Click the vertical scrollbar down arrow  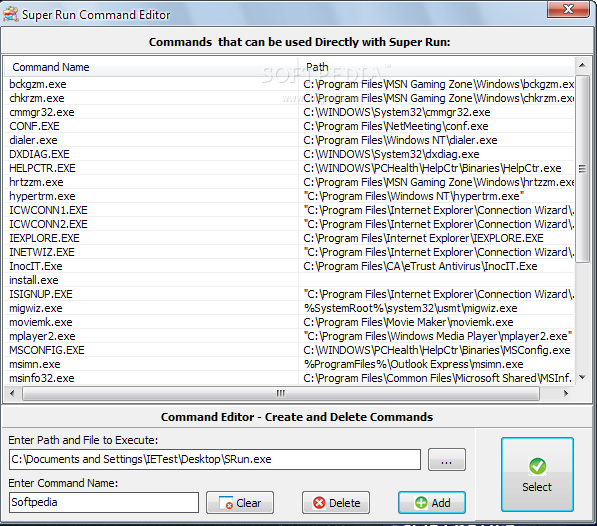(x=582, y=377)
